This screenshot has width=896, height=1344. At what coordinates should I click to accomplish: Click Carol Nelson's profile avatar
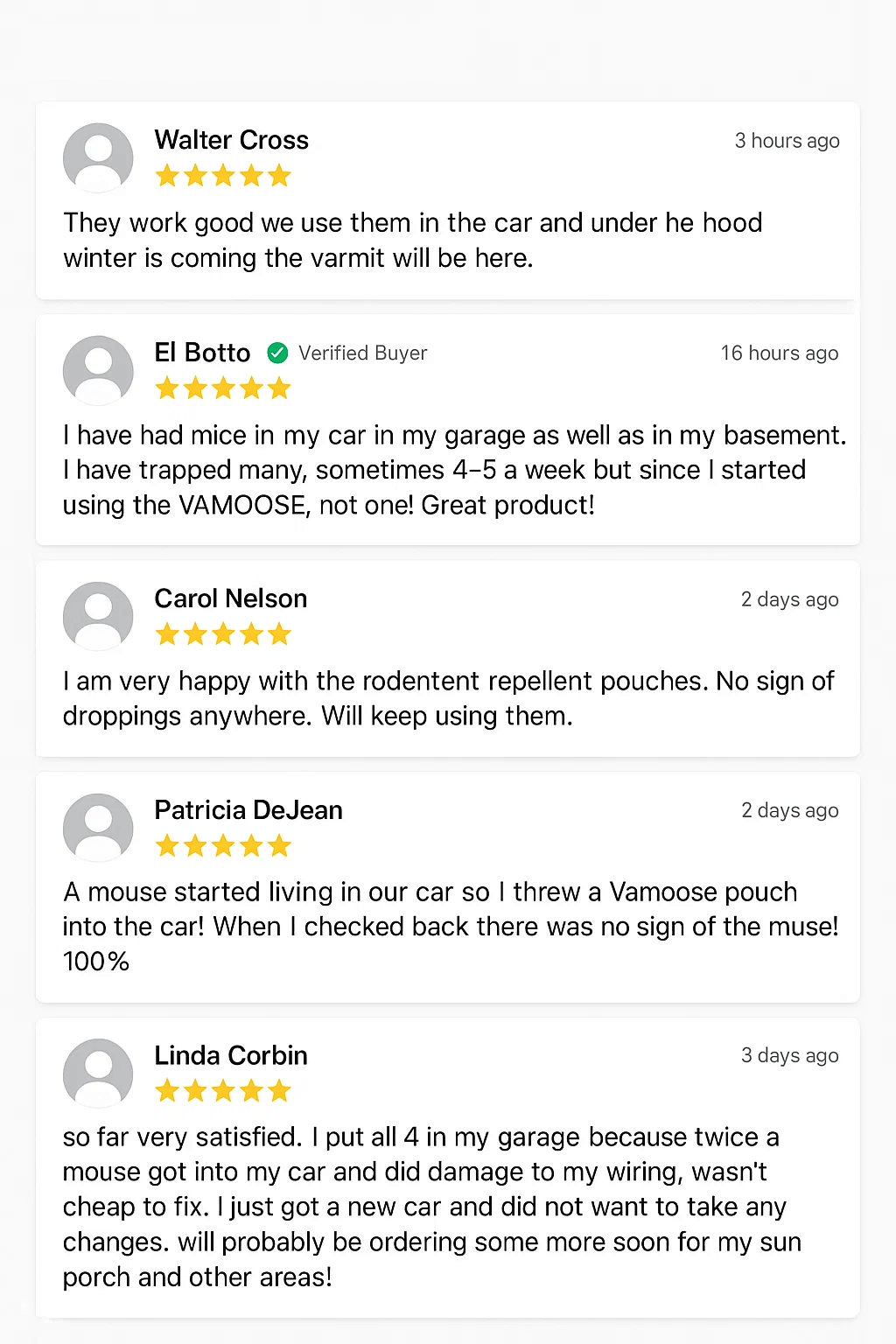tap(98, 616)
